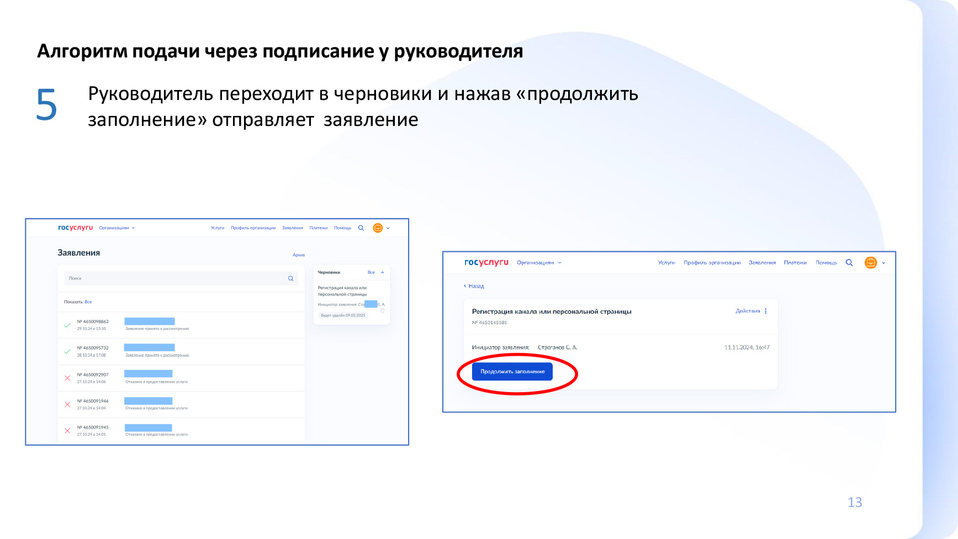The image size is (958, 539).
Task: Open the orange profile avatar on the draft page
Action: coord(870,263)
